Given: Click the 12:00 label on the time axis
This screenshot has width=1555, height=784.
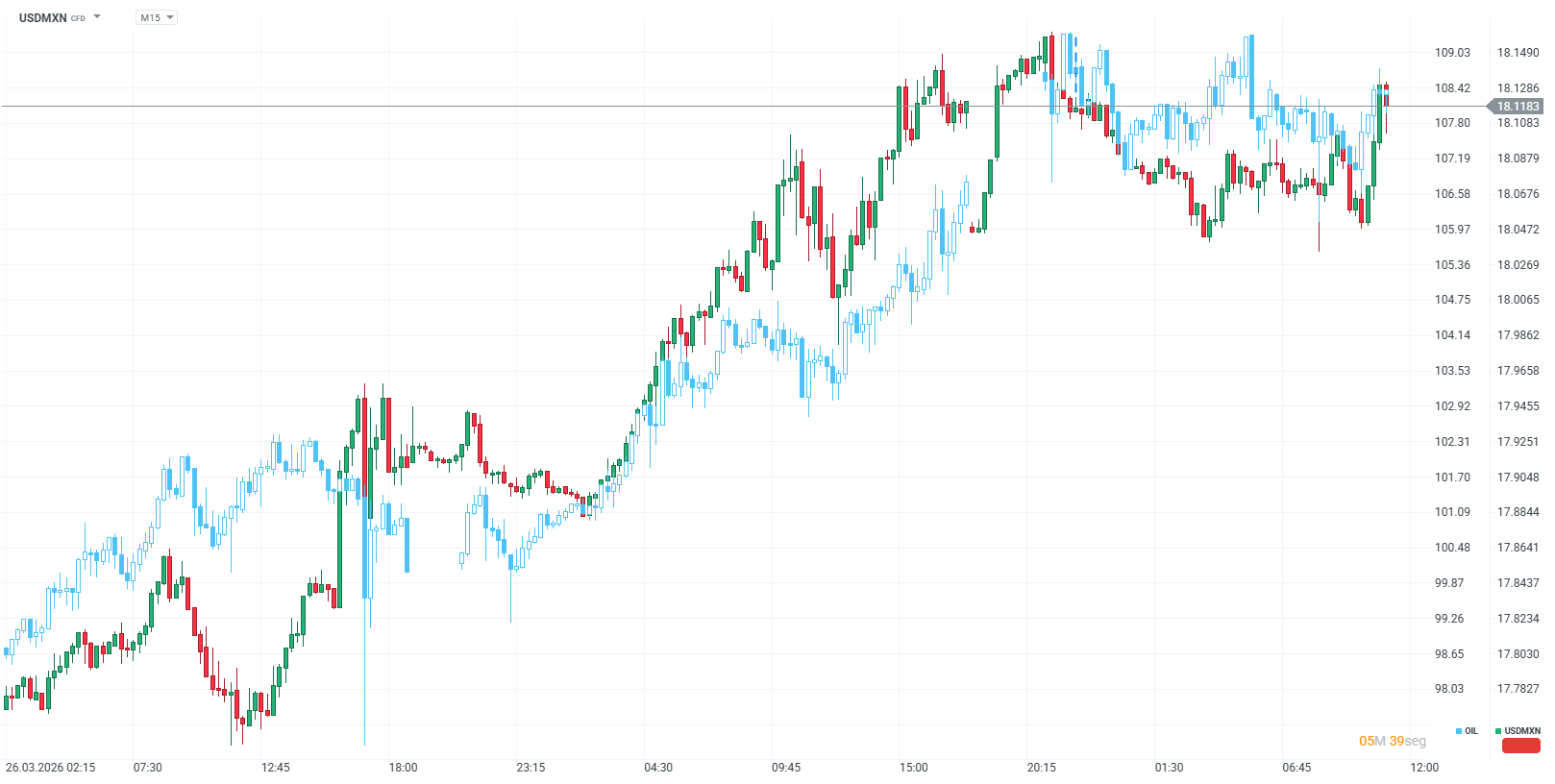Looking at the screenshot, I should tap(1426, 768).
